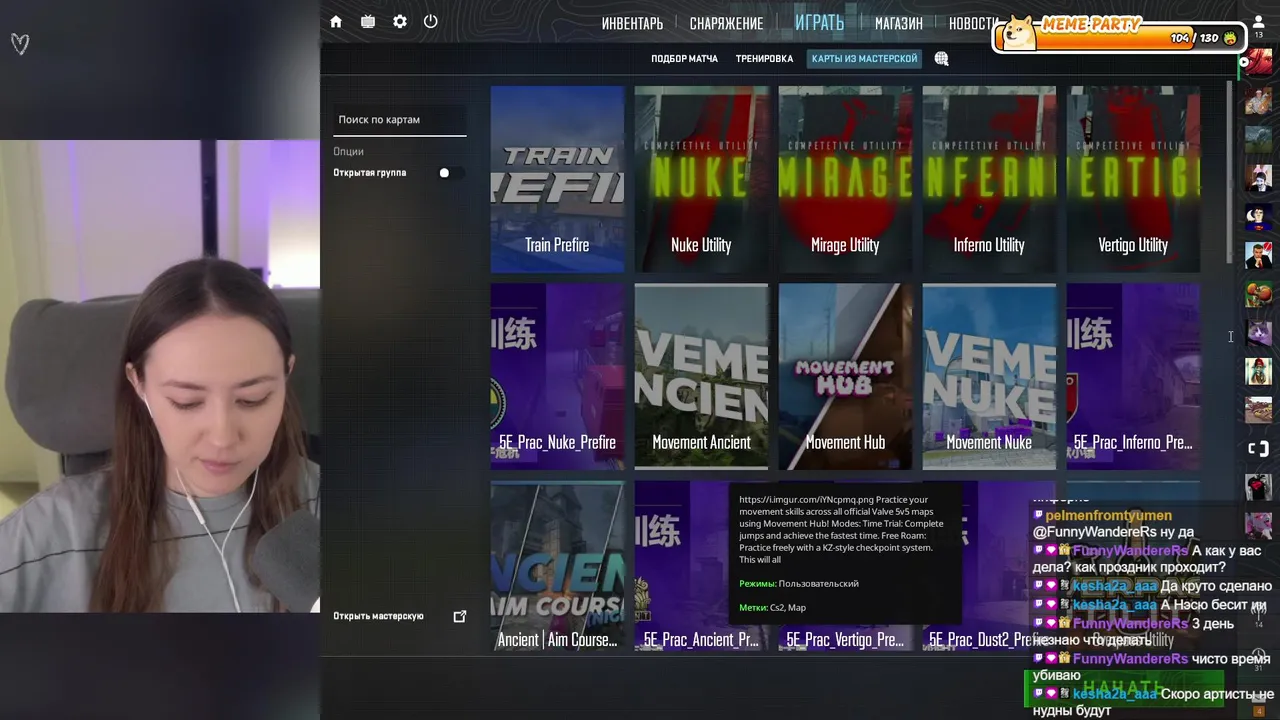This screenshot has width=1280, height=720.
Task: Click the scan frame icon in friends sidebar
Action: tap(1258, 449)
